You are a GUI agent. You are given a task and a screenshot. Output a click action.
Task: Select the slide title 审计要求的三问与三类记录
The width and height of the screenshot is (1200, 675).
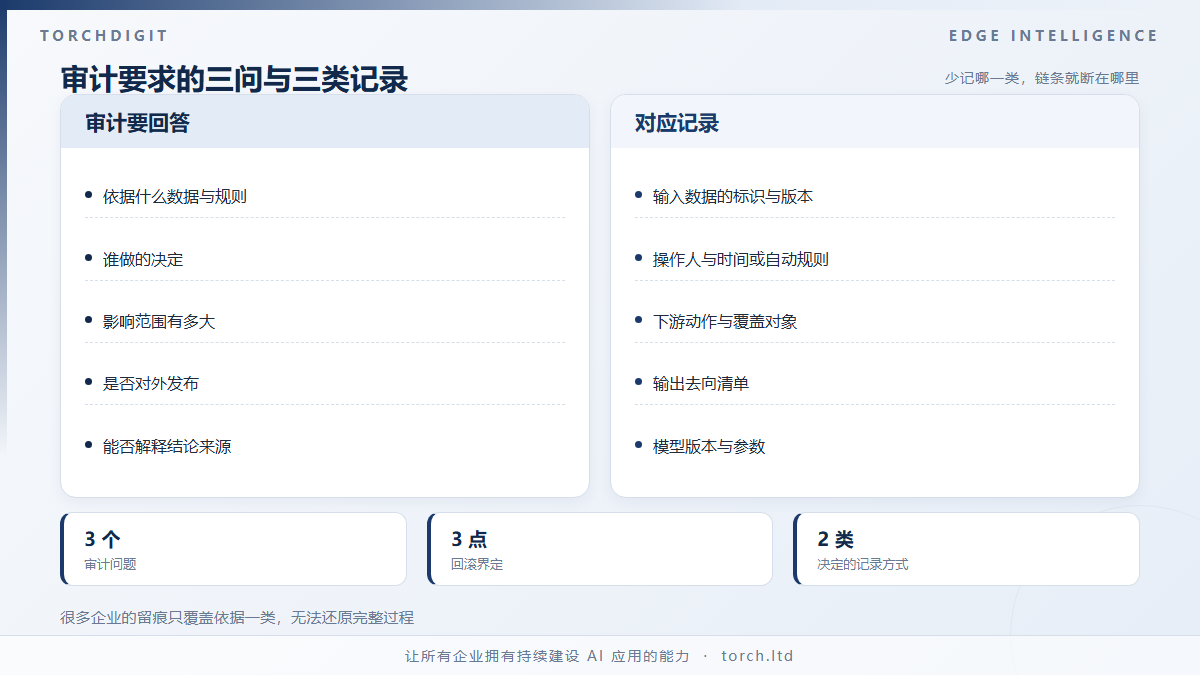coord(234,80)
